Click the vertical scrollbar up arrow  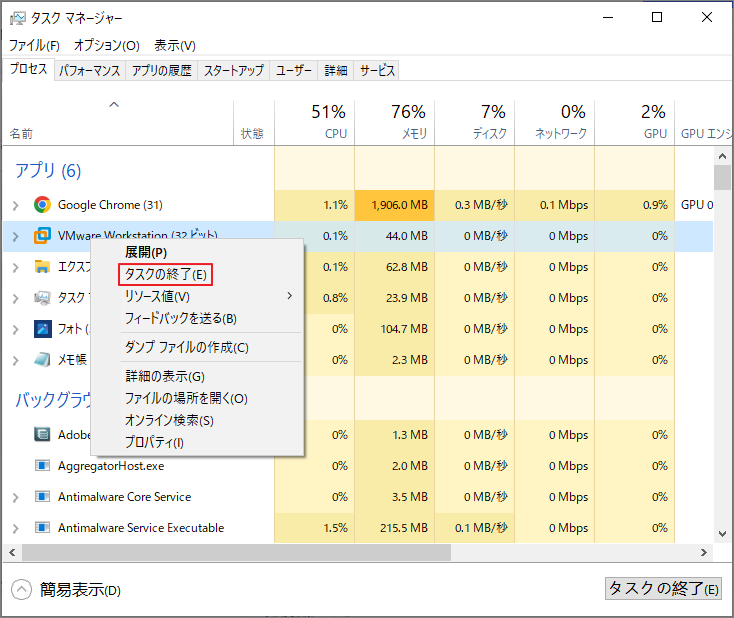(722, 156)
